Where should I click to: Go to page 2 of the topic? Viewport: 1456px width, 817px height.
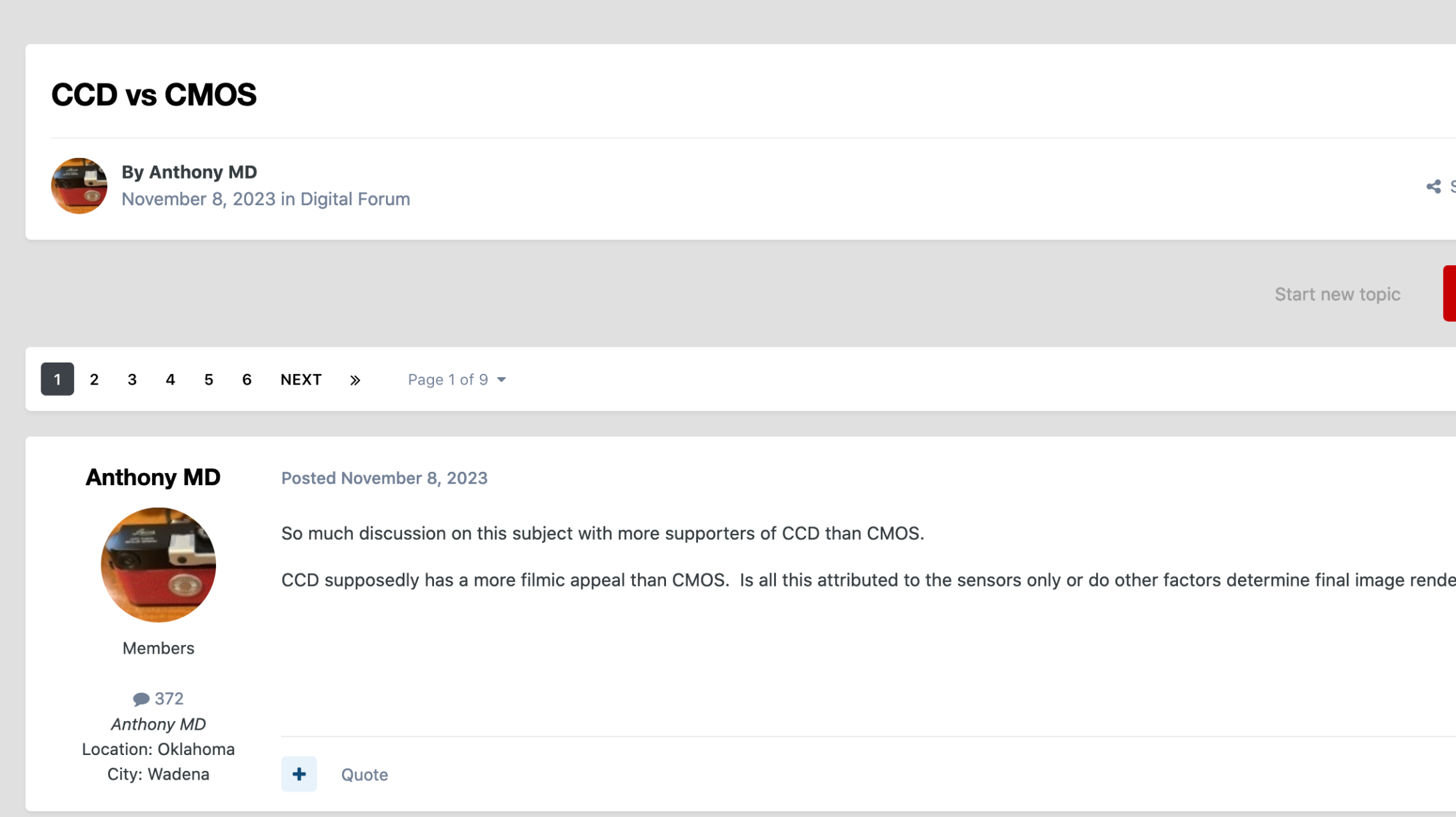[94, 380]
